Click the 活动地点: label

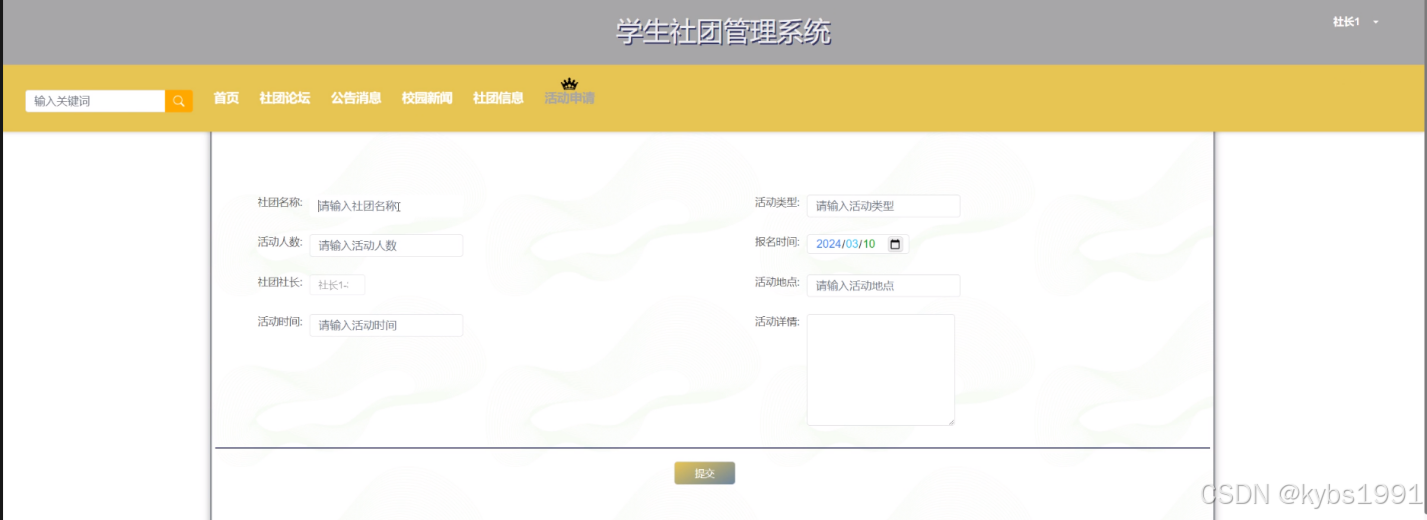pos(777,282)
